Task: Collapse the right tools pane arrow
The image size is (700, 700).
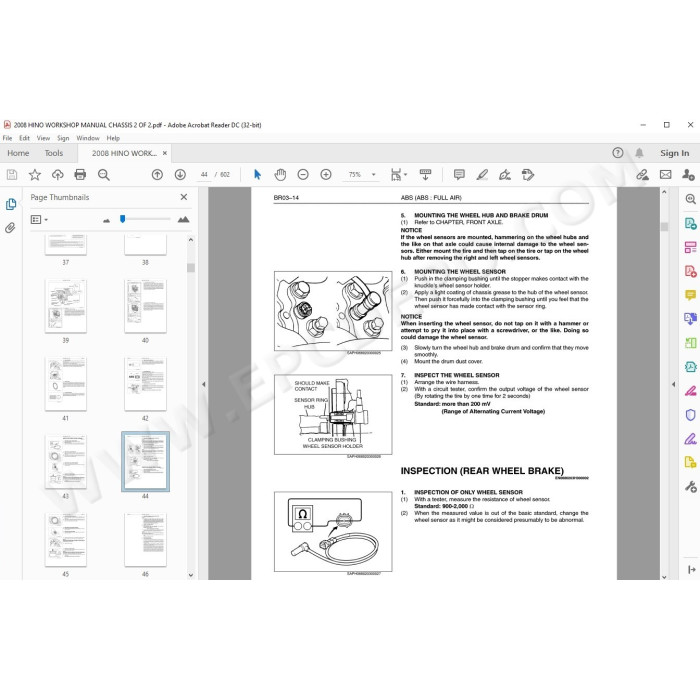Action: pyautogui.click(x=674, y=384)
